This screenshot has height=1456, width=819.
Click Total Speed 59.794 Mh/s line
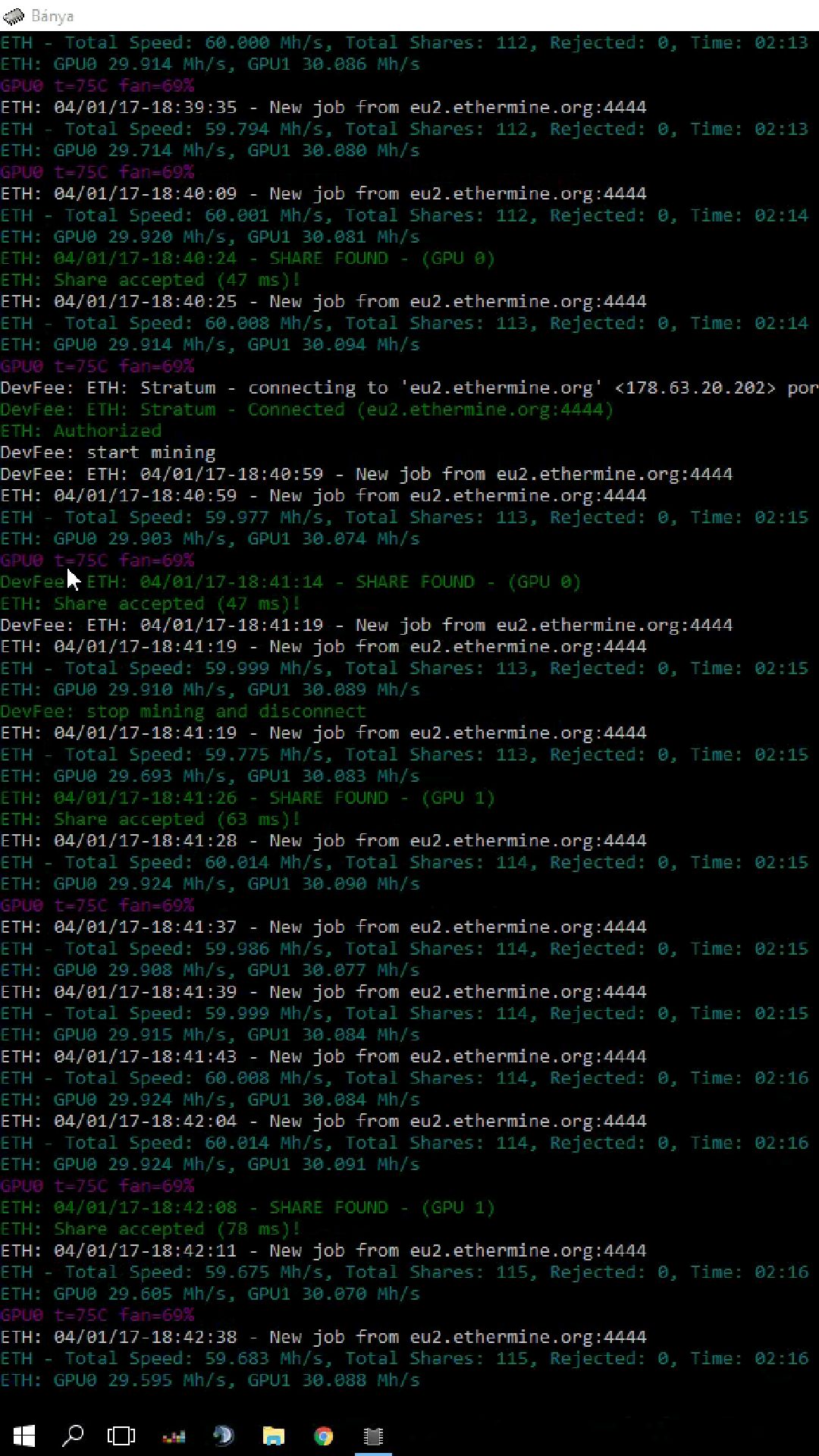(x=404, y=130)
